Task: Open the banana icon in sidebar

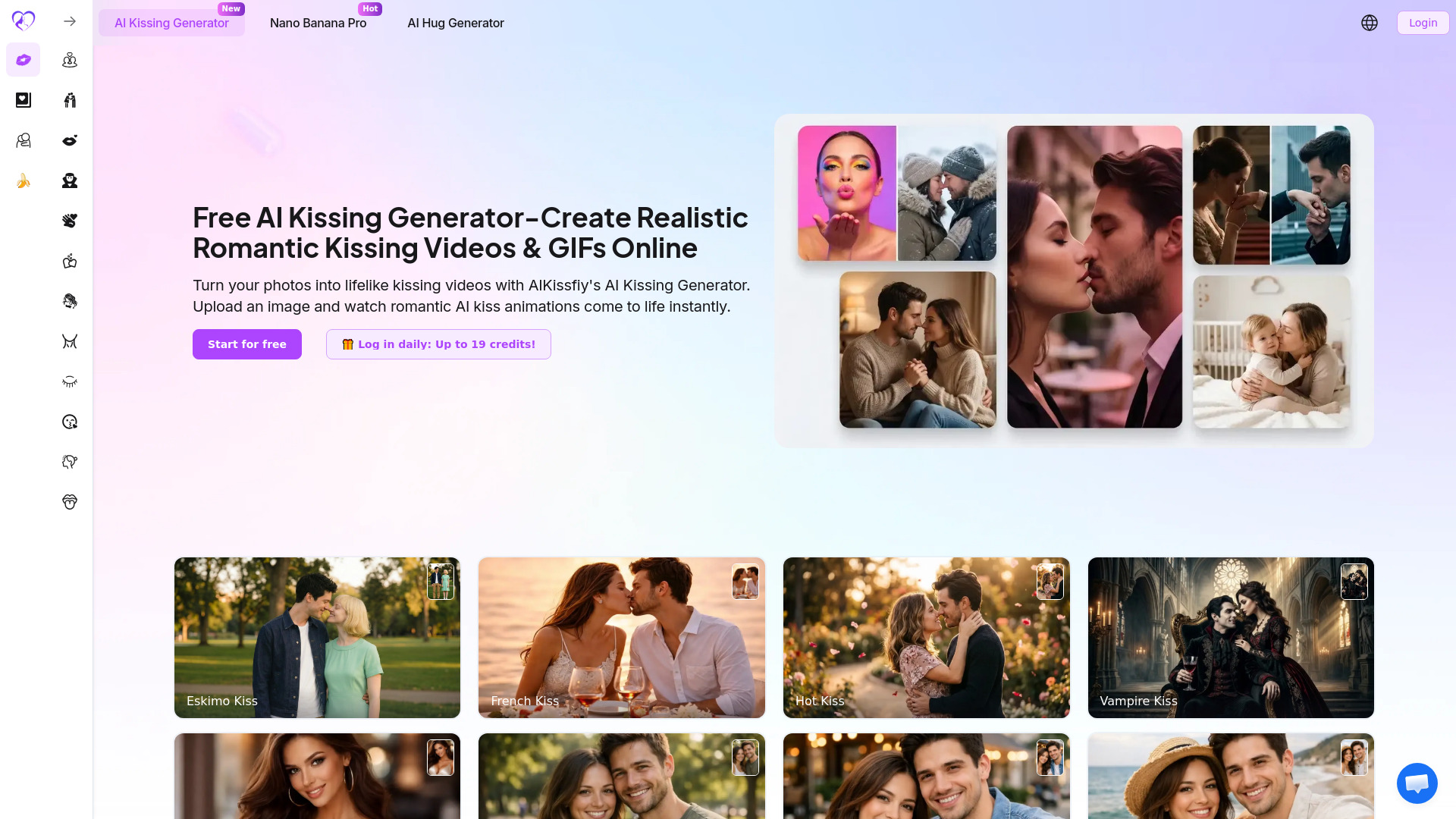Action: coord(24,180)
